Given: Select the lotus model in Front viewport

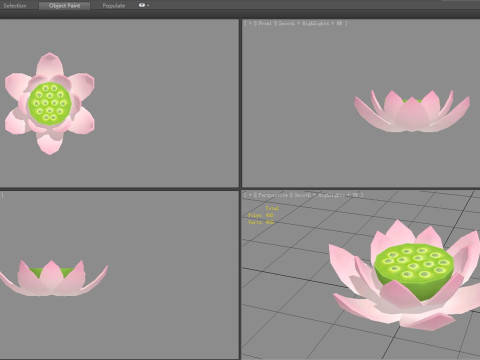Looking at the screenshot, I should point(412,111).
